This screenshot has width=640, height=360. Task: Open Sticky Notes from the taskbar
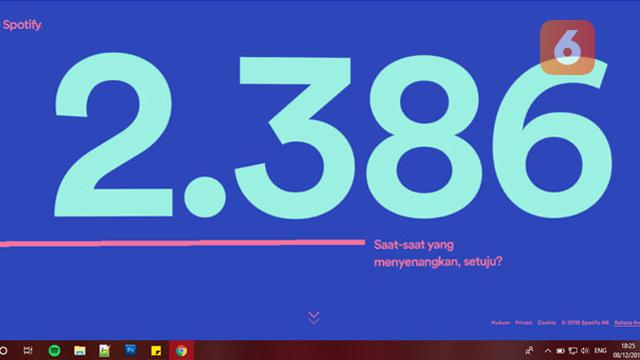pos(156,351)
